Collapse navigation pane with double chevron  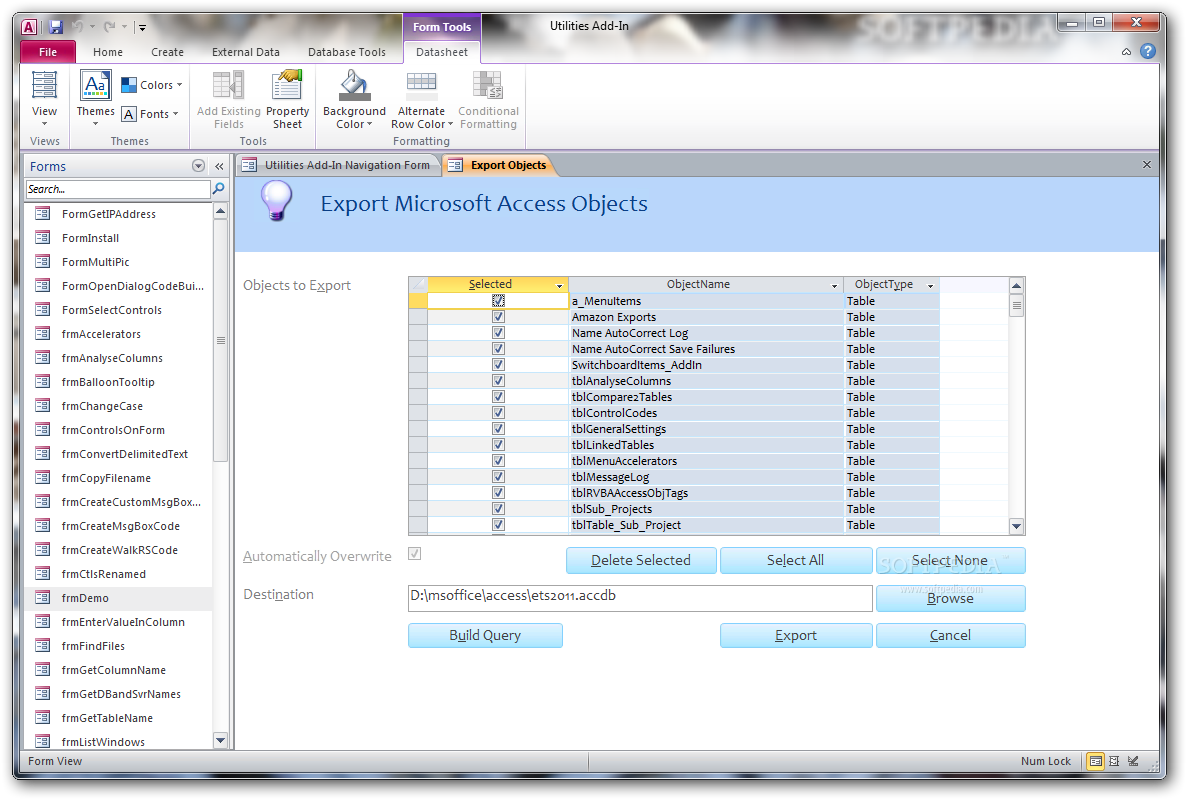coord(220,167)
